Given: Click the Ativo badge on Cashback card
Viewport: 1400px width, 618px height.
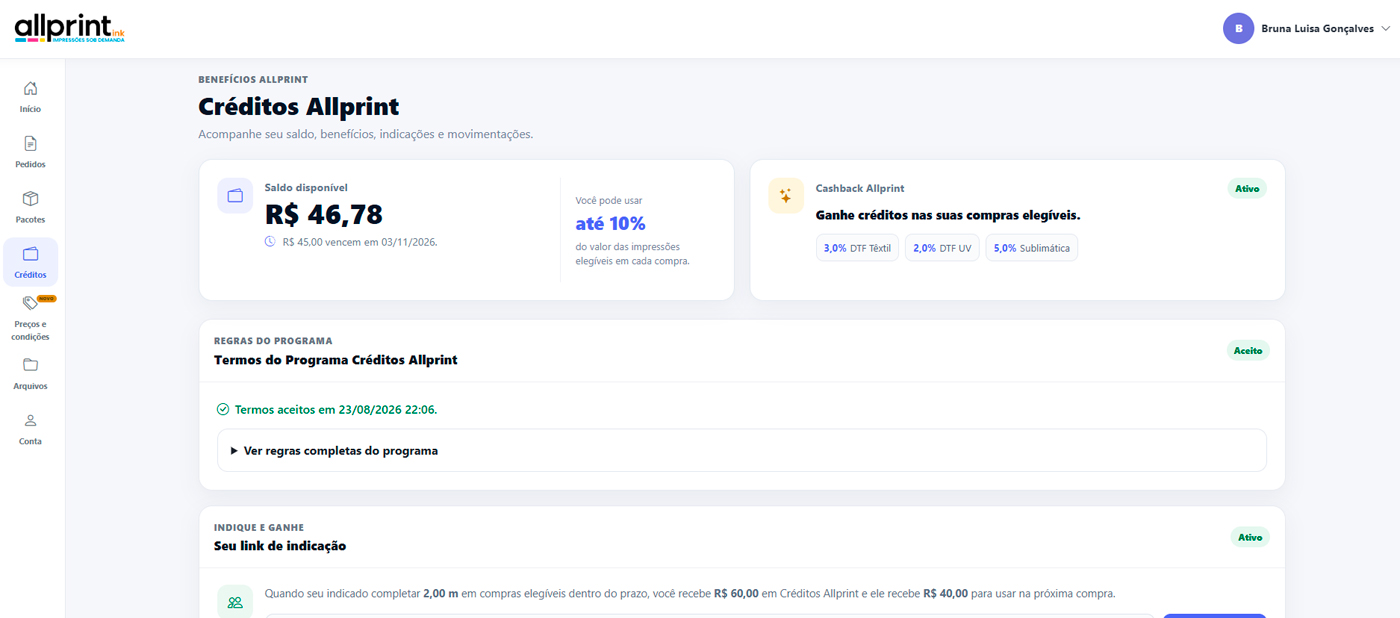Looking at the screenshot, I should tap(1247, 188).
